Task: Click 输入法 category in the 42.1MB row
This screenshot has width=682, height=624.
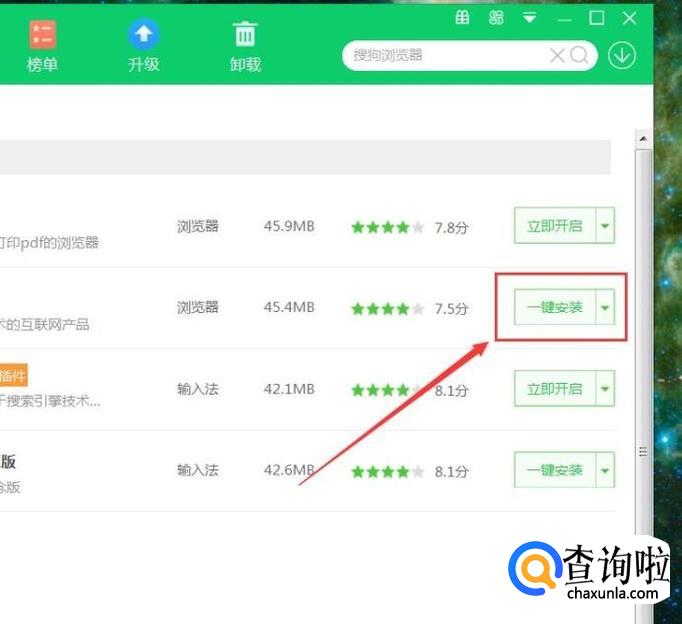Action: [197, 389]
